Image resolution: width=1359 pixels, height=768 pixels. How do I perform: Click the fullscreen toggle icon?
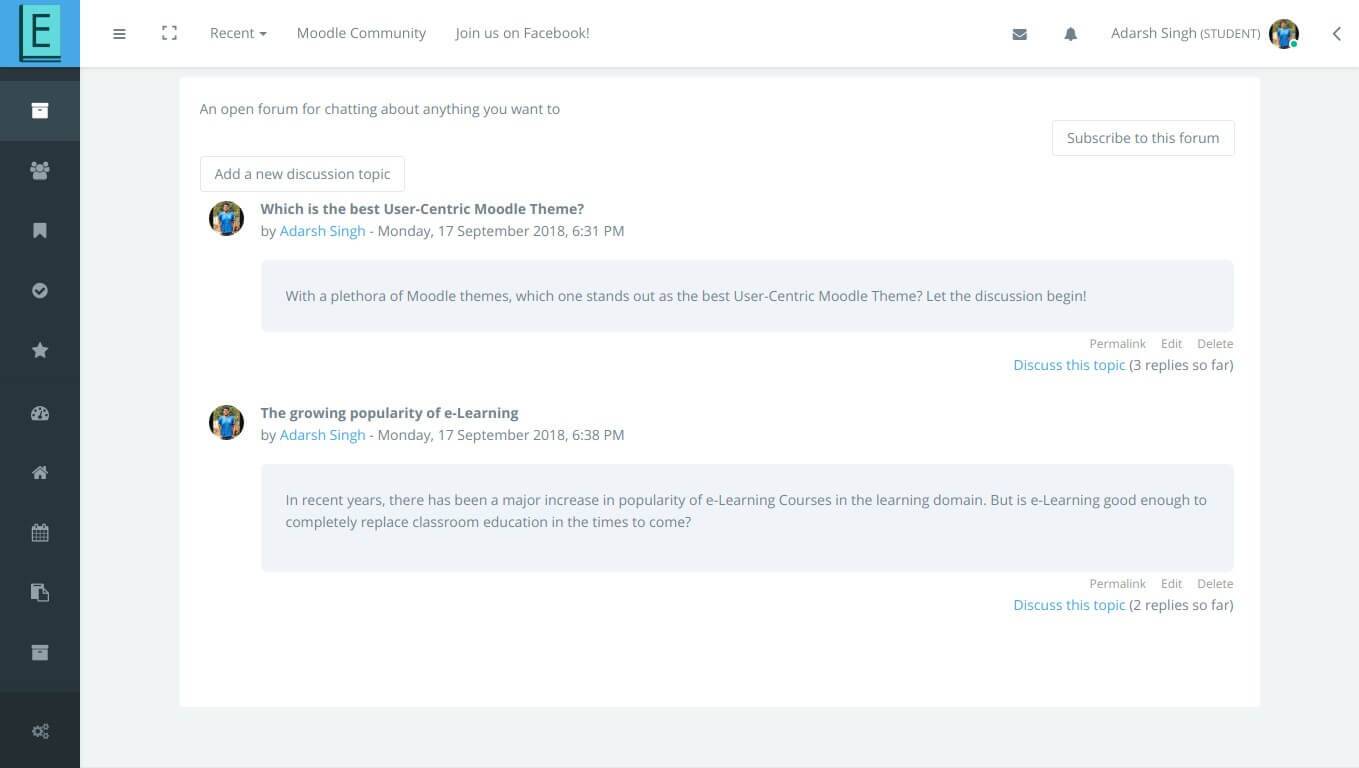point(169,33)
